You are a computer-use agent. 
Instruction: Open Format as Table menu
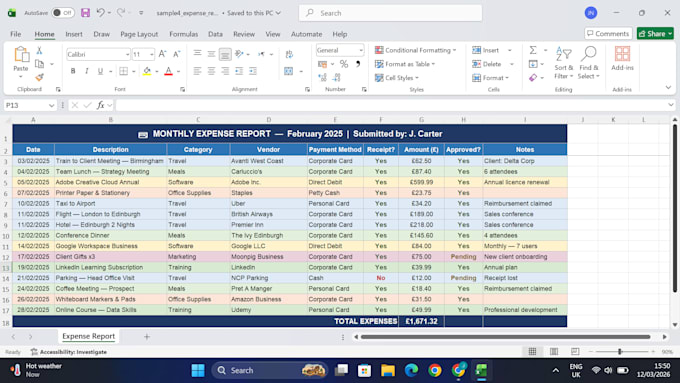click(405, 64)
